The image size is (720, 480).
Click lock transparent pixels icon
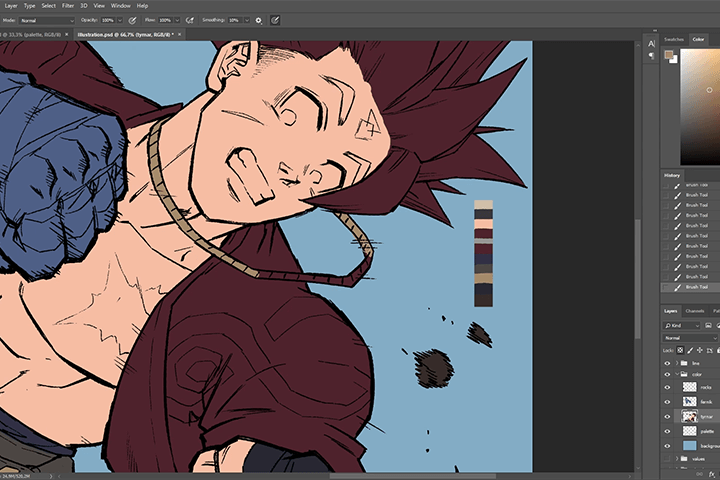coord(680,350)
